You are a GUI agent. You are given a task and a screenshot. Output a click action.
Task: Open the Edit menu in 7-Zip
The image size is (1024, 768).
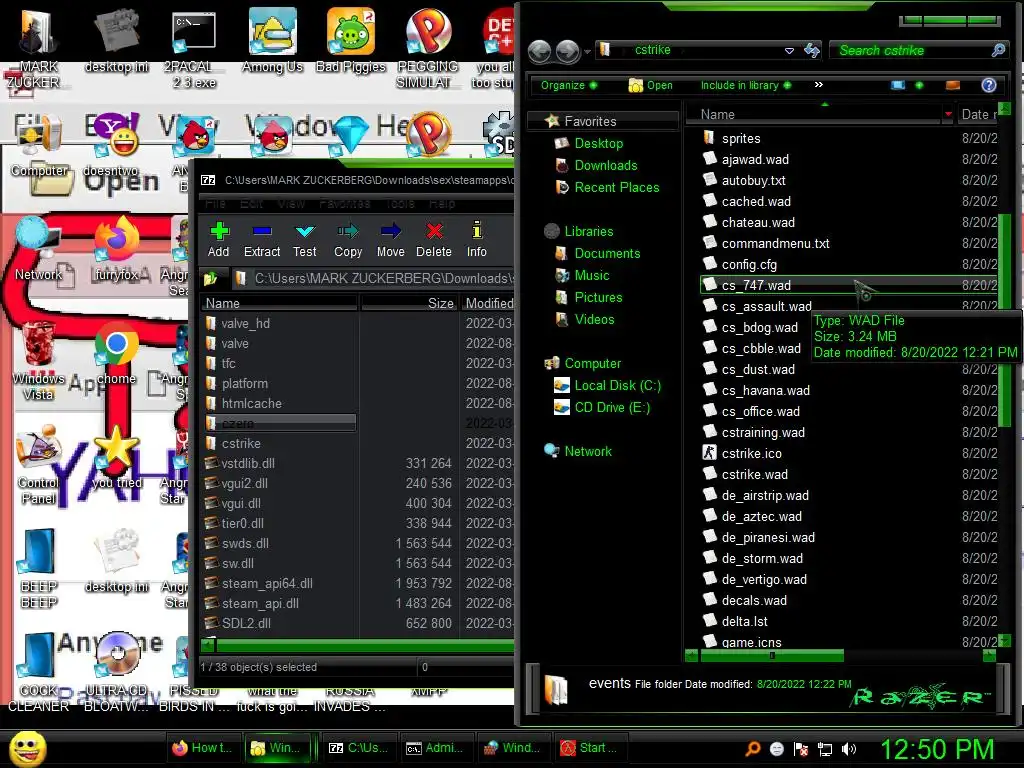click(x=251, y=204)
